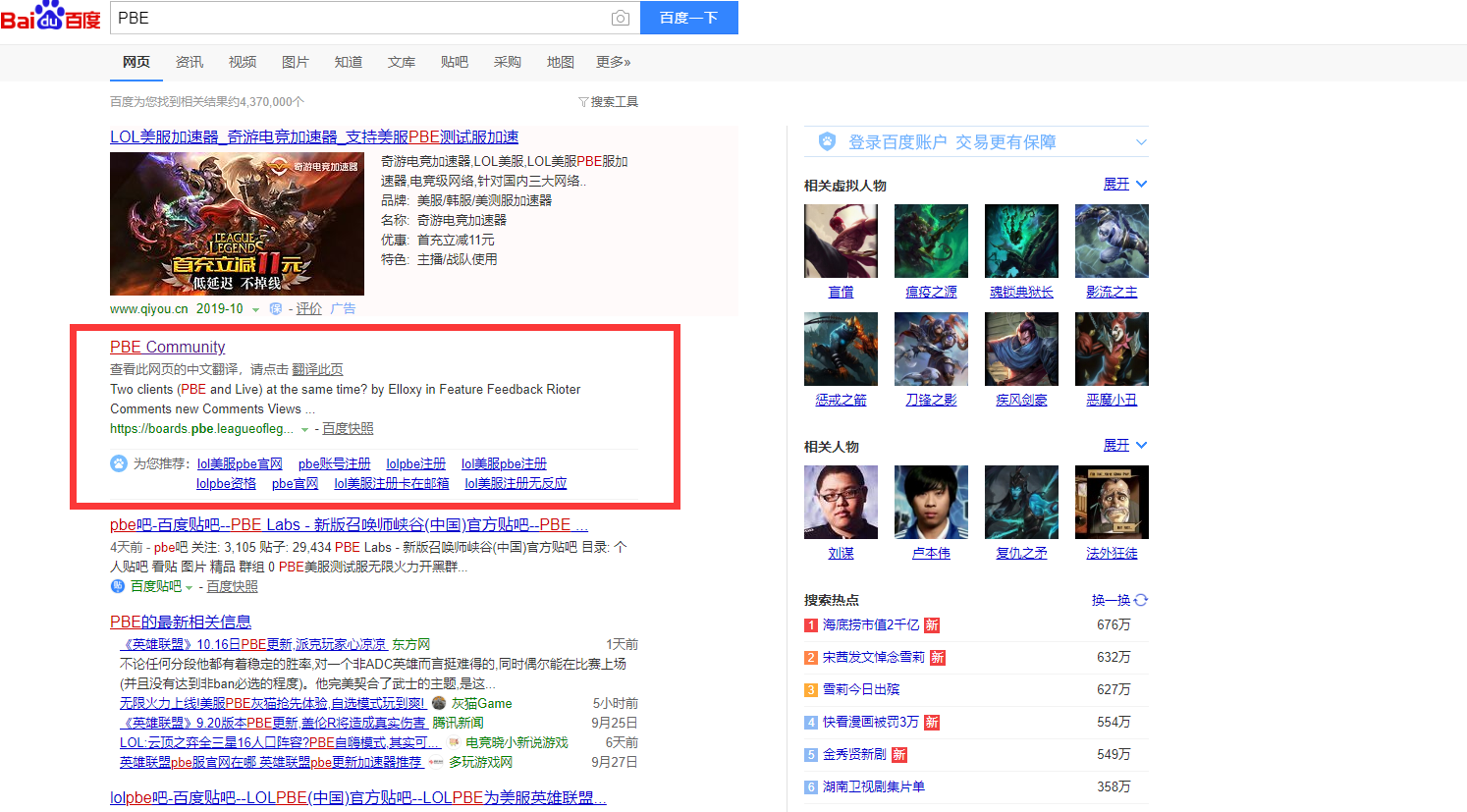Expand the 登录百度账户 banner chevron

[1140, 142]
